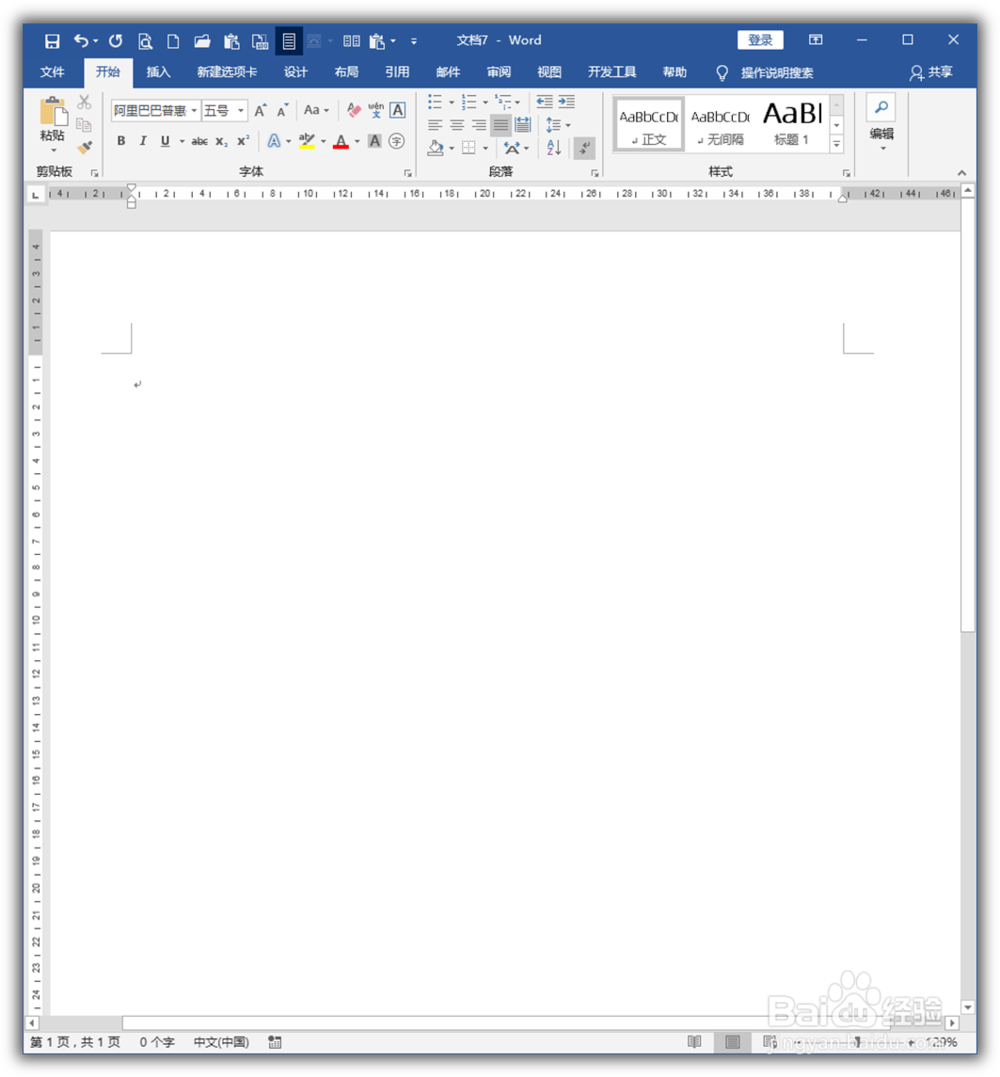Switch to the 开发工具 Developer tab
Image resolution: width=1000 pixels, height=1077 pixels.
(611, 72)
